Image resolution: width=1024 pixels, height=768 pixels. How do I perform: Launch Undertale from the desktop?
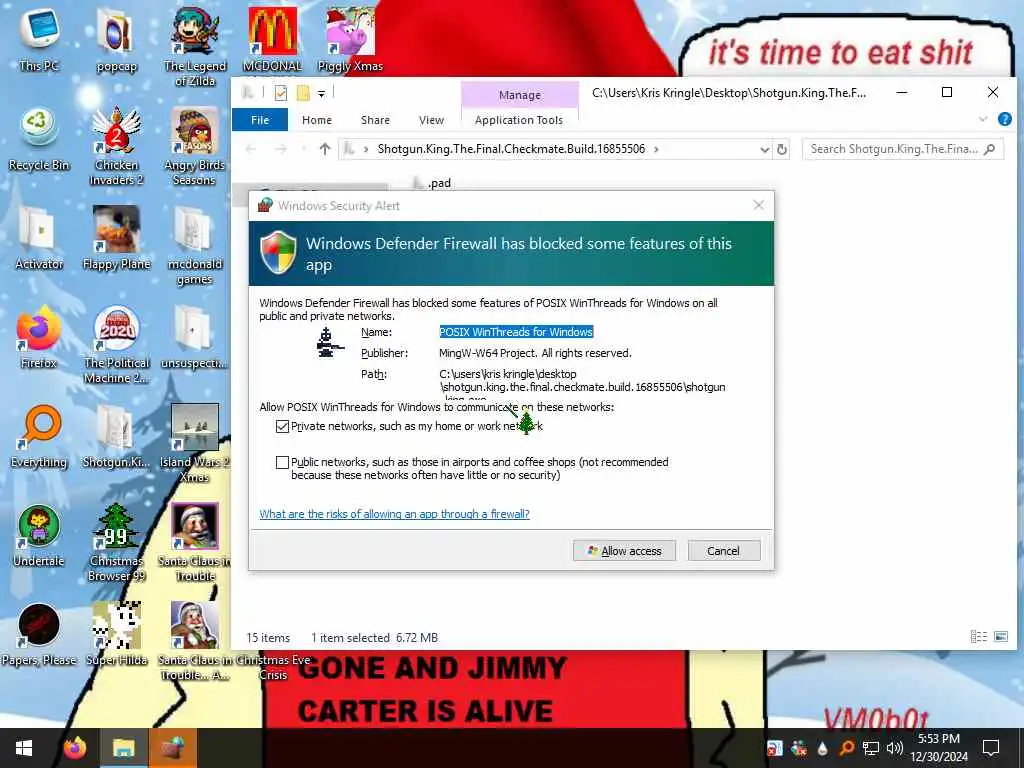pyautogui.click(x=39, y=534)
